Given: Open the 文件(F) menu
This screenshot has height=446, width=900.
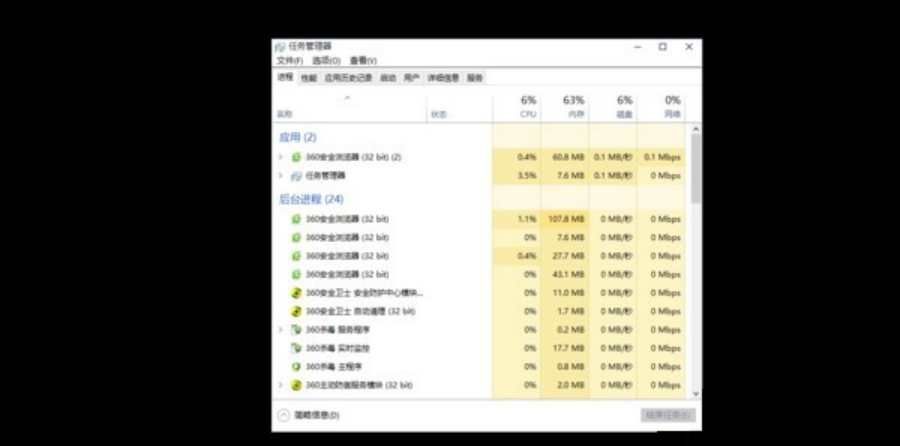Looking at the screenshot, I should coord(289,61).
